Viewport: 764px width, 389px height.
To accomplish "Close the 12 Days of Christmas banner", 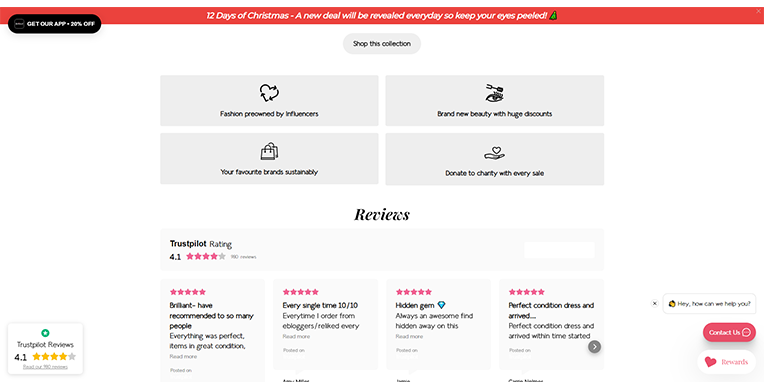I will click(x=758, y=11).
